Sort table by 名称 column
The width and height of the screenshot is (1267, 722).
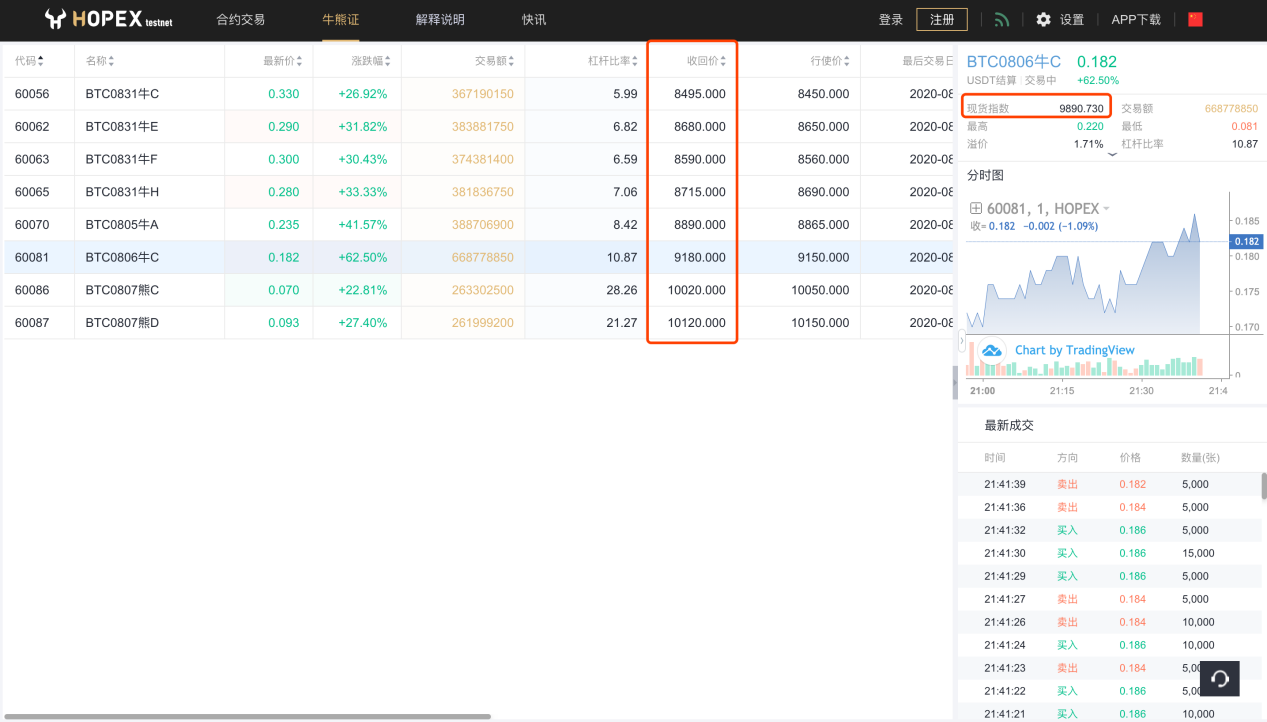tap(100, 61)
